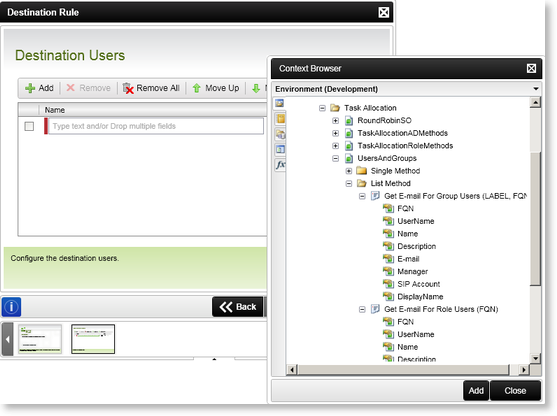The image size is (557, 416).
Task: Click the Remove All trash icon
Action: click(128, 88)
